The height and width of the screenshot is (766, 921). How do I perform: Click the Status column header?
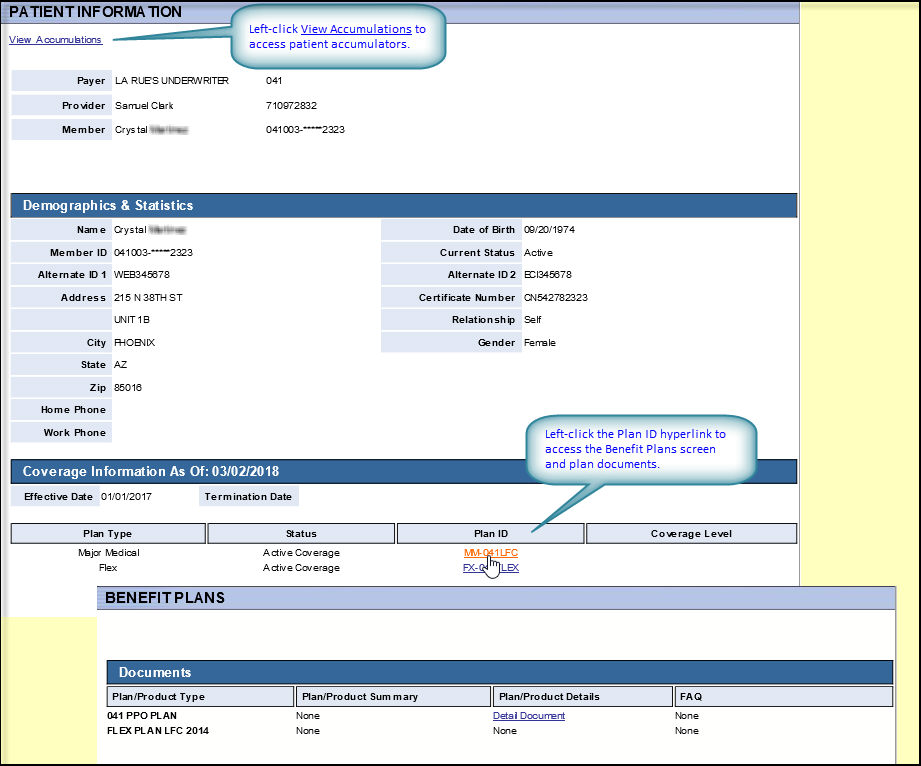pyautogui.click(x=301, y=534)
